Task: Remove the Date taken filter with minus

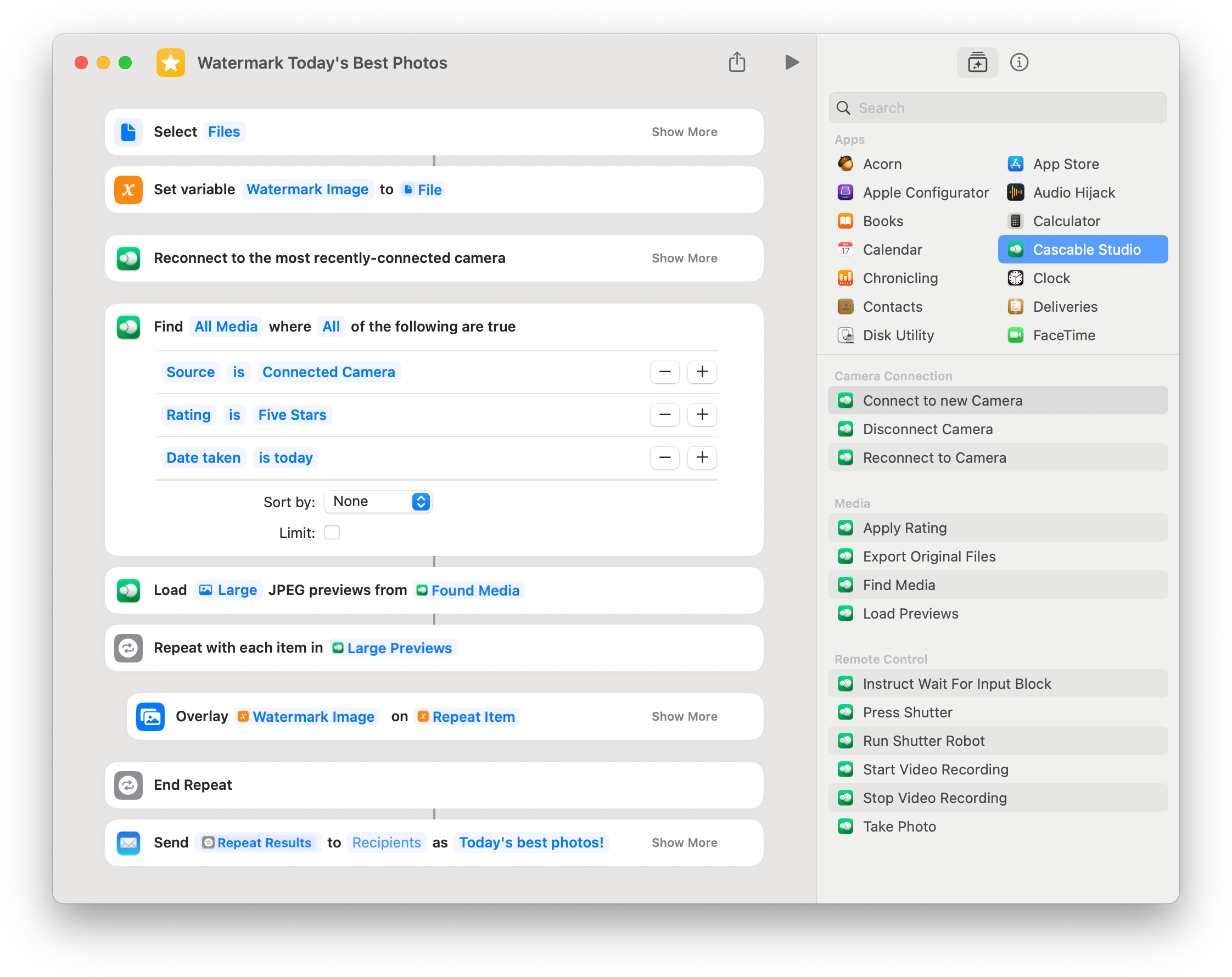Action: click(664, 458)
